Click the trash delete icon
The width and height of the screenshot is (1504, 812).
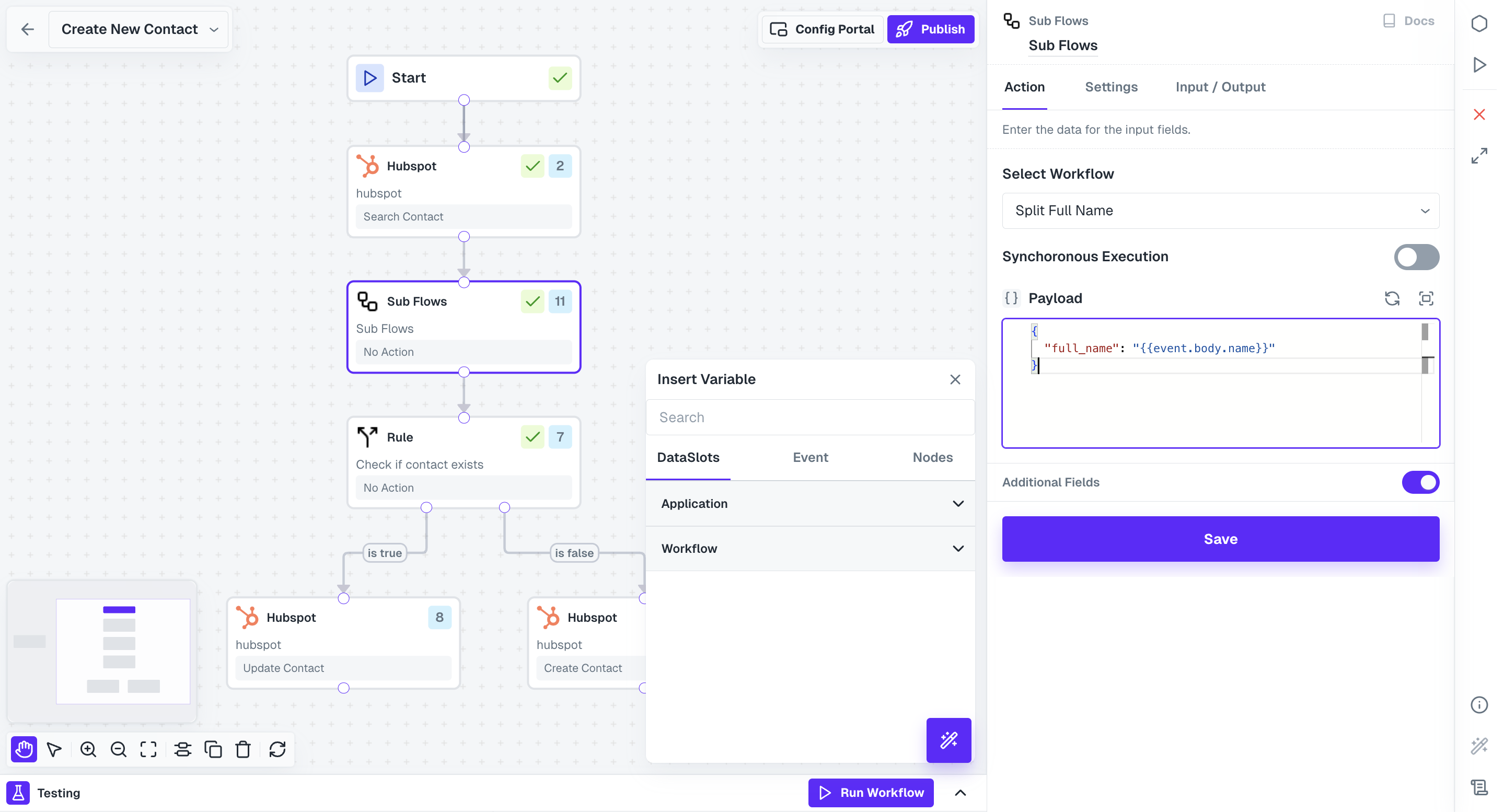[243, 749]
